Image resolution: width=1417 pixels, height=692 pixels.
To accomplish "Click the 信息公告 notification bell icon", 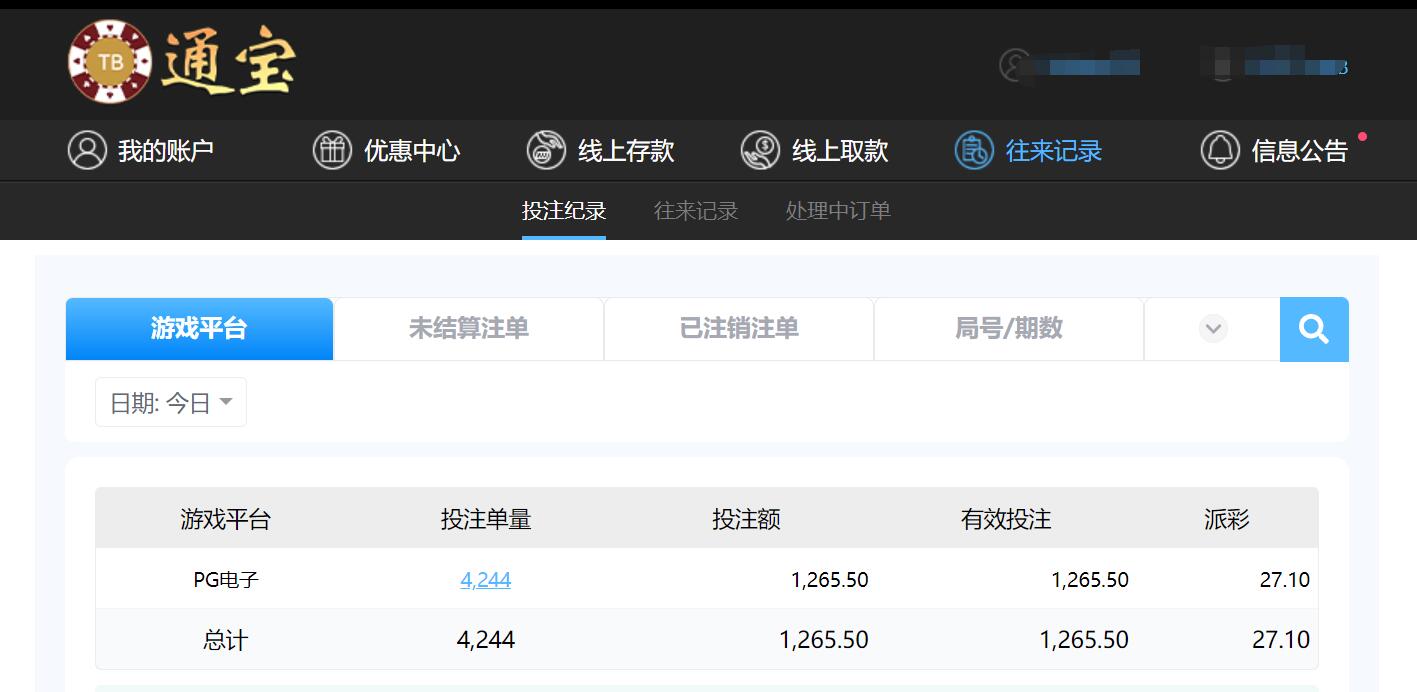I will pos(1220,150).
